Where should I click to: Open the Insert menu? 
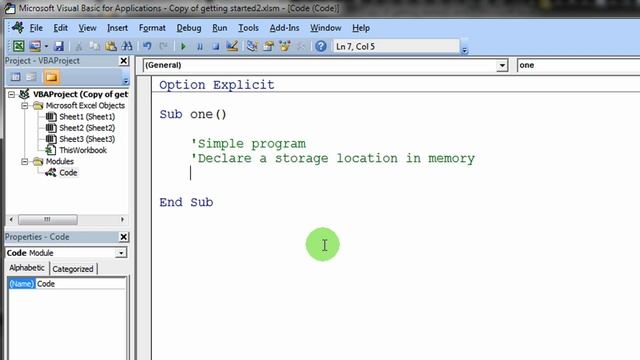(x=117, y=28)
